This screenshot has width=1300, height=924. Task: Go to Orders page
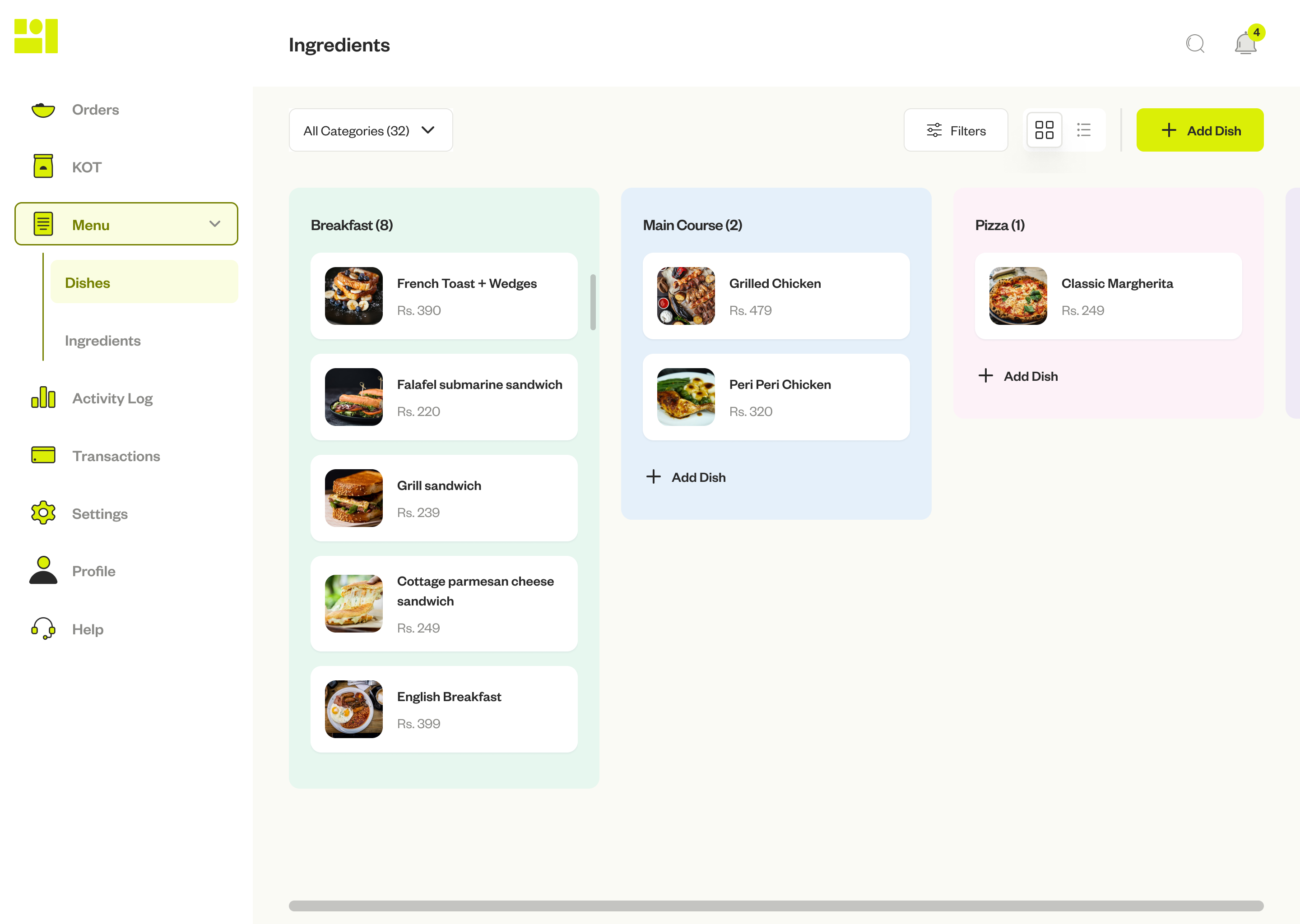pos(96,110)
